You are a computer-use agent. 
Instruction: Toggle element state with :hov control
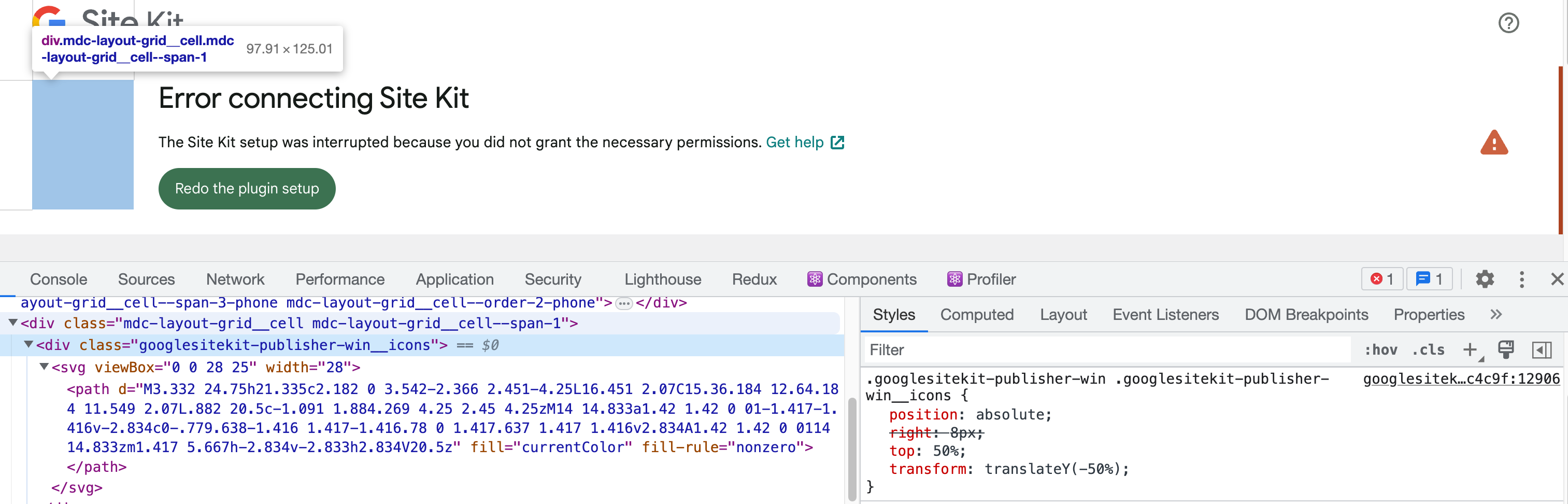[1382, 350]
